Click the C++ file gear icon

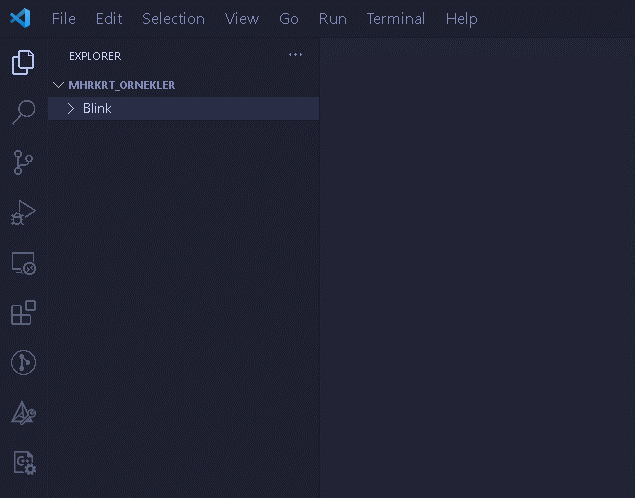pos(23,462)
